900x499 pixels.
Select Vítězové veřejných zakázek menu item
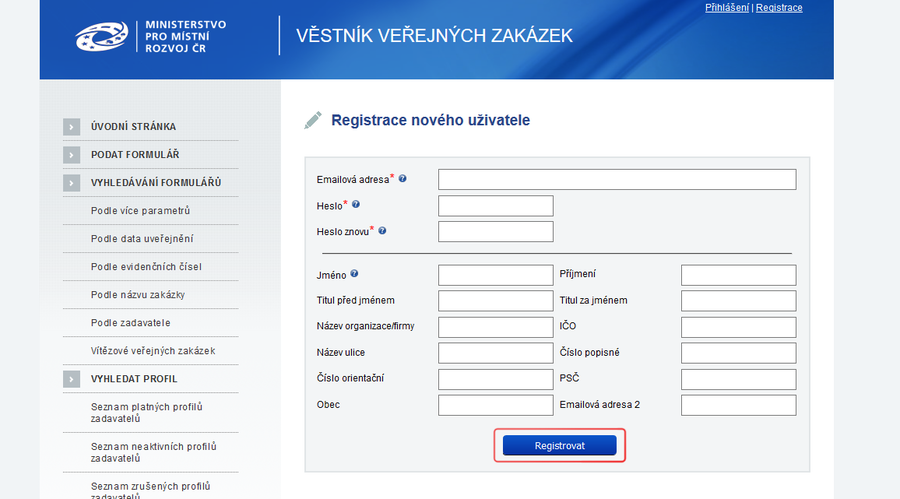pyautogui.click(x=153, y=351)
